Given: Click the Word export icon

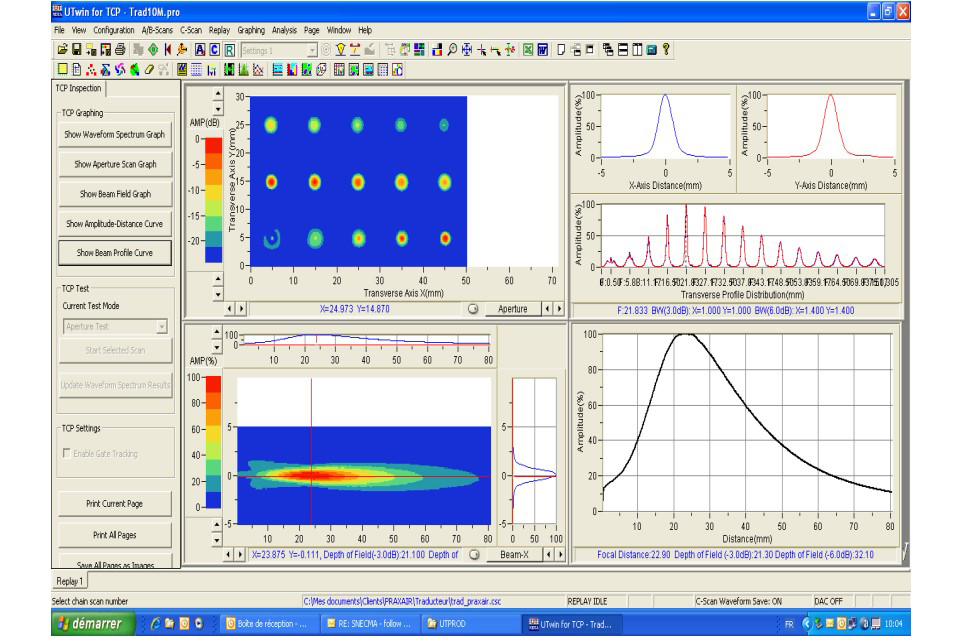Looking at the screenshot, I should pyautogui.click(x=542, y=49).
